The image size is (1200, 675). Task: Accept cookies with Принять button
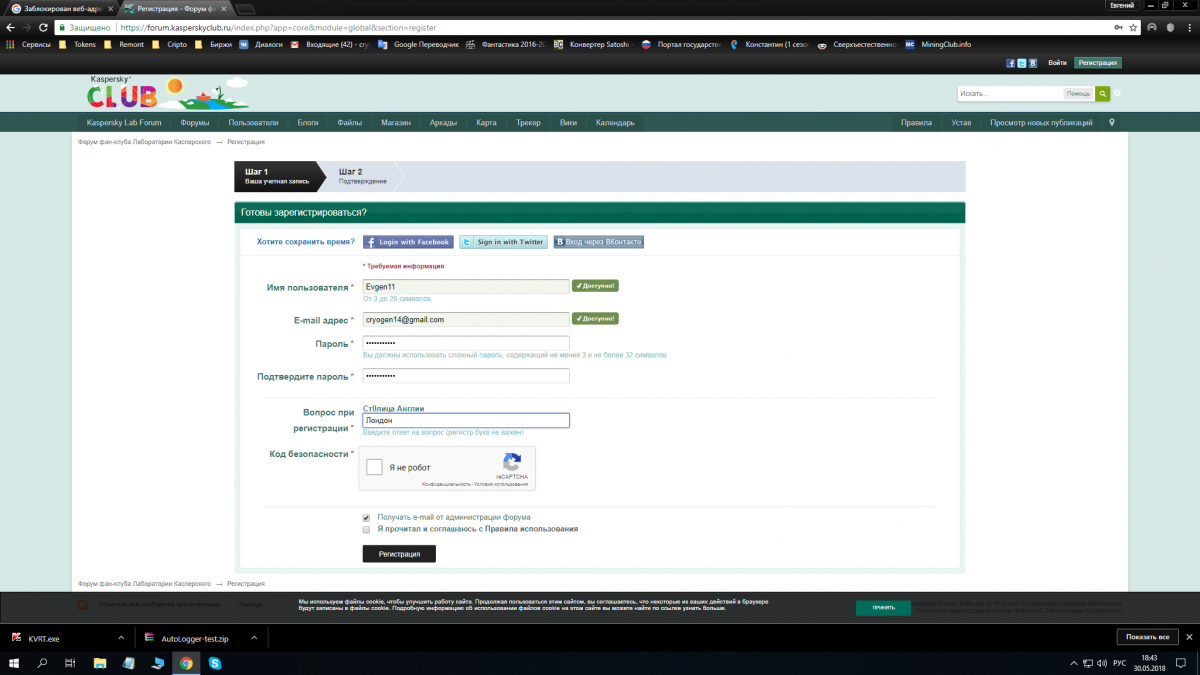click(883, 607)
